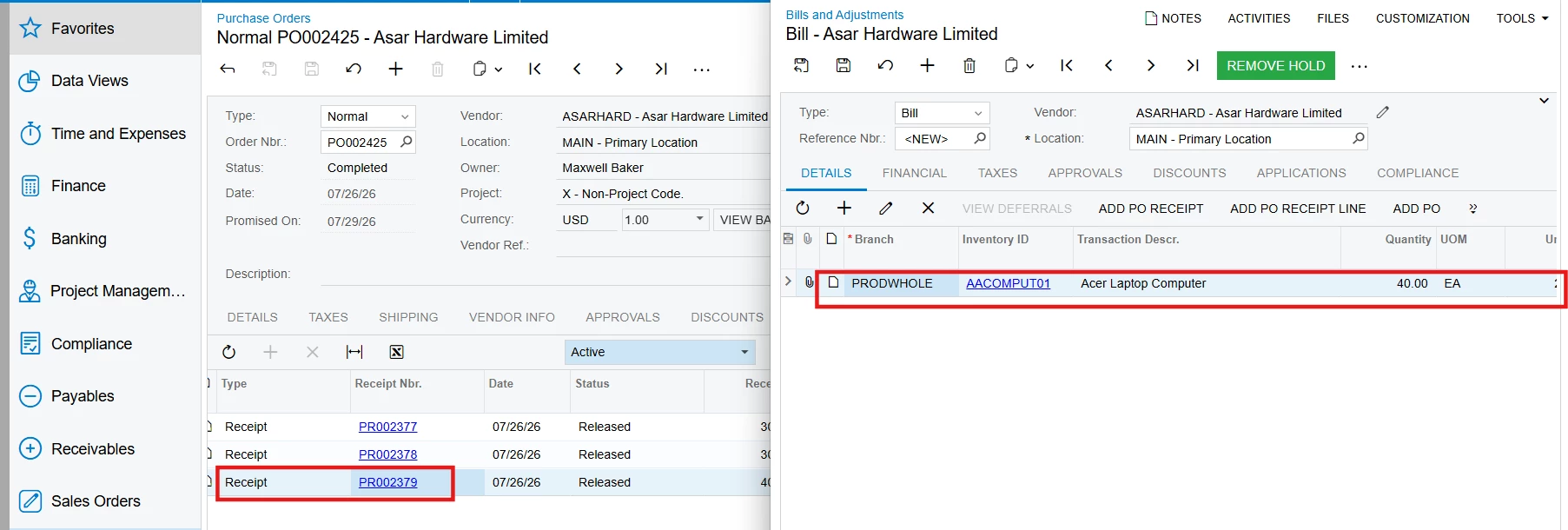Image resolution: width=1568 pixels, height=530 pixels.
Task: Switch to TAXES tab in Bill
Action: pos(997,173)
